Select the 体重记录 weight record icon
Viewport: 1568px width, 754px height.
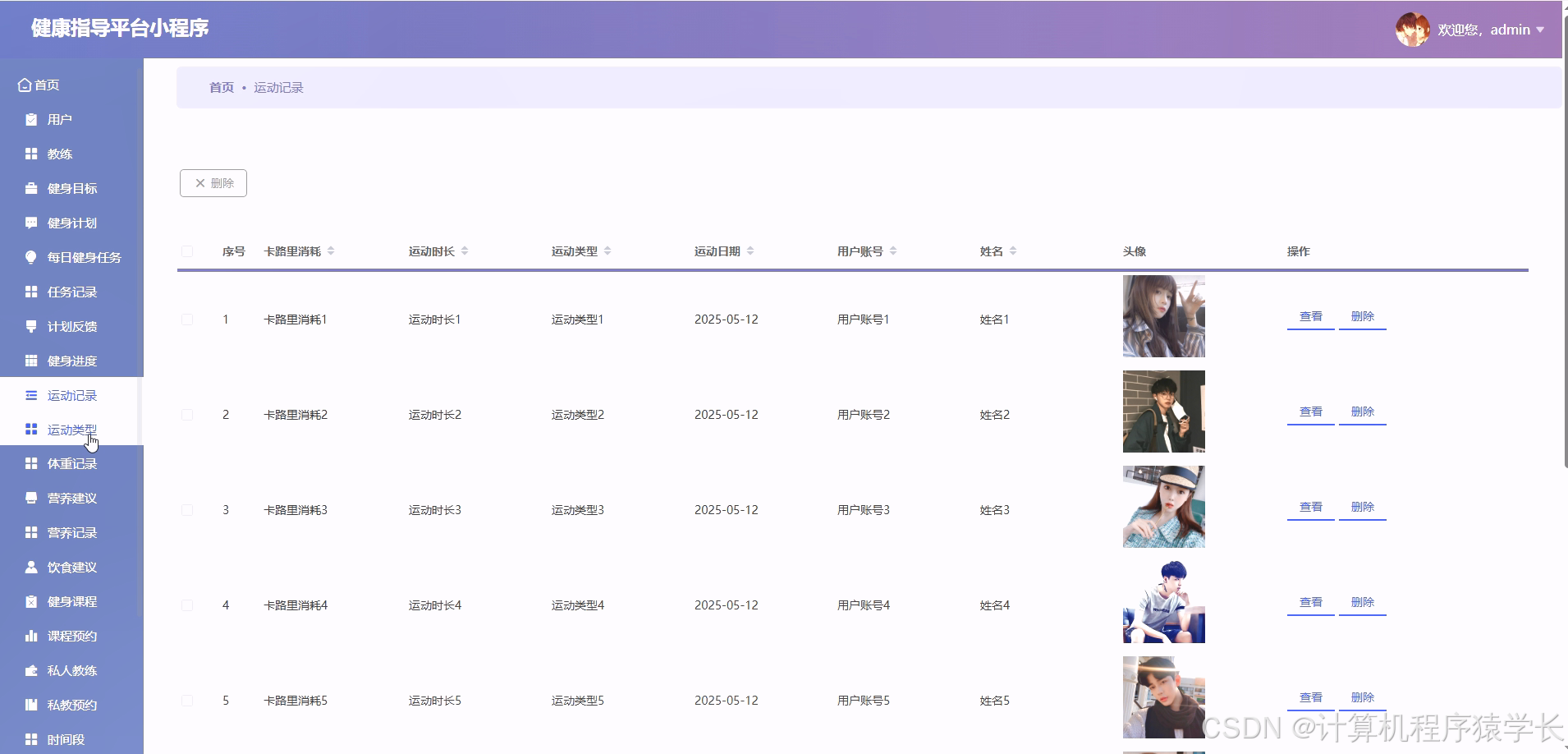(30, 463)
